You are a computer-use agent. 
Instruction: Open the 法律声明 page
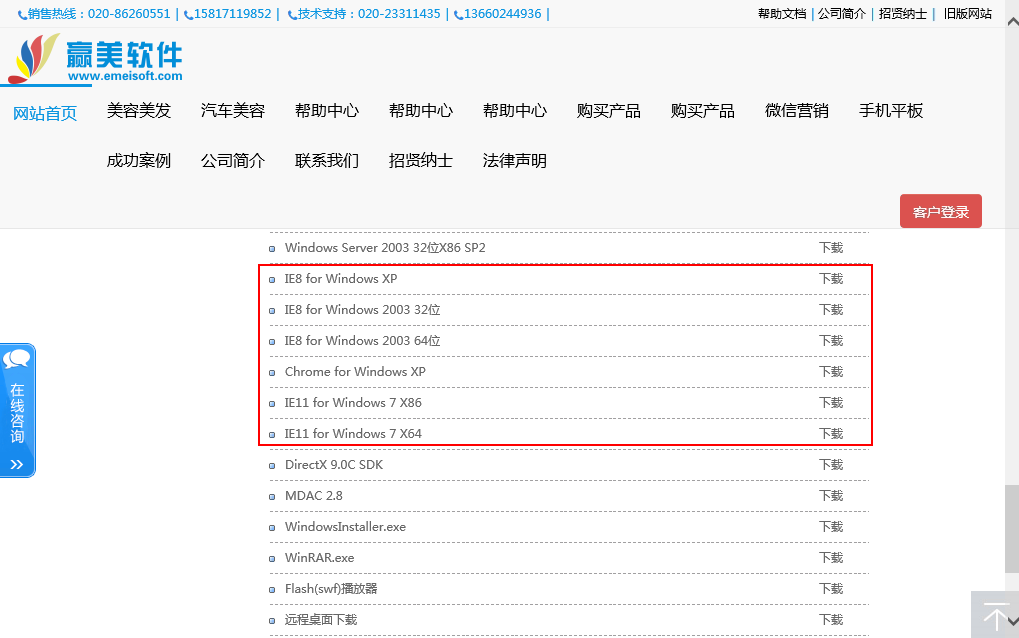[514, 161]
